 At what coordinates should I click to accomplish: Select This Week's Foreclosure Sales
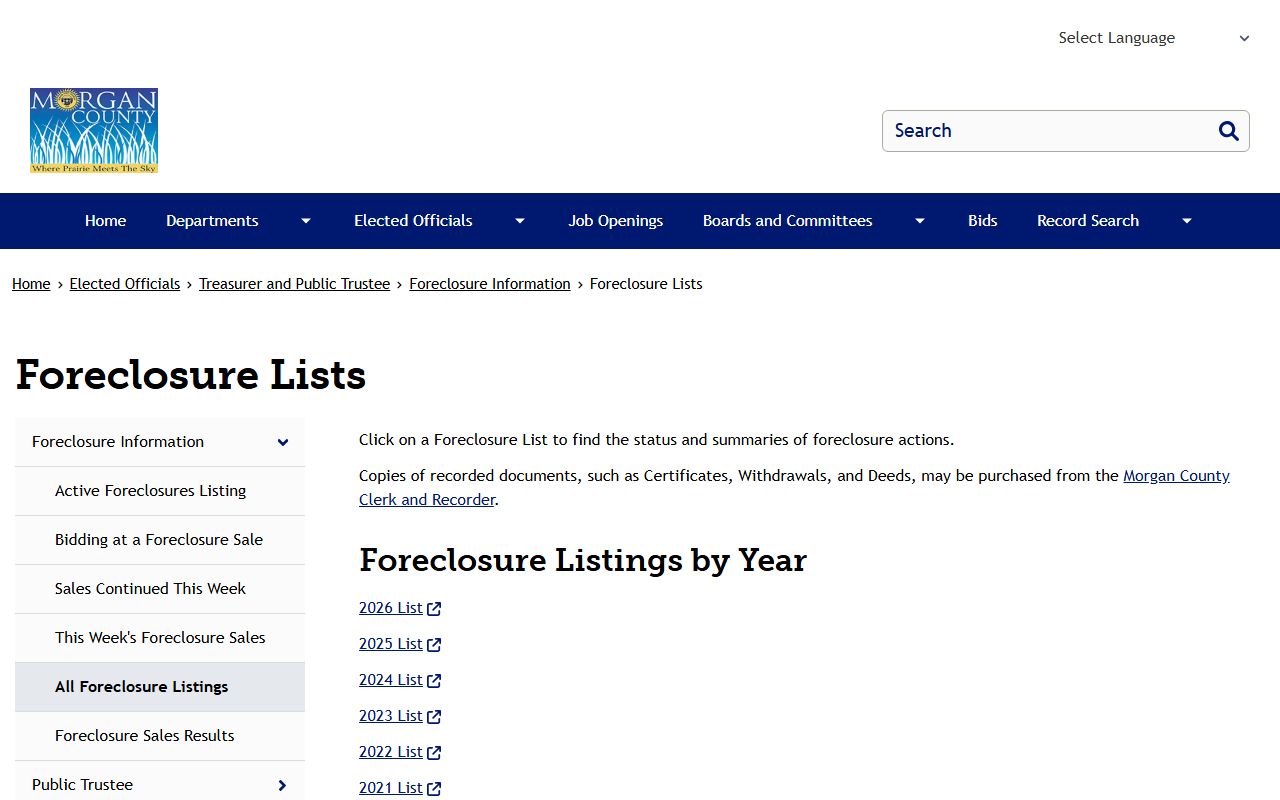[160, 638]
